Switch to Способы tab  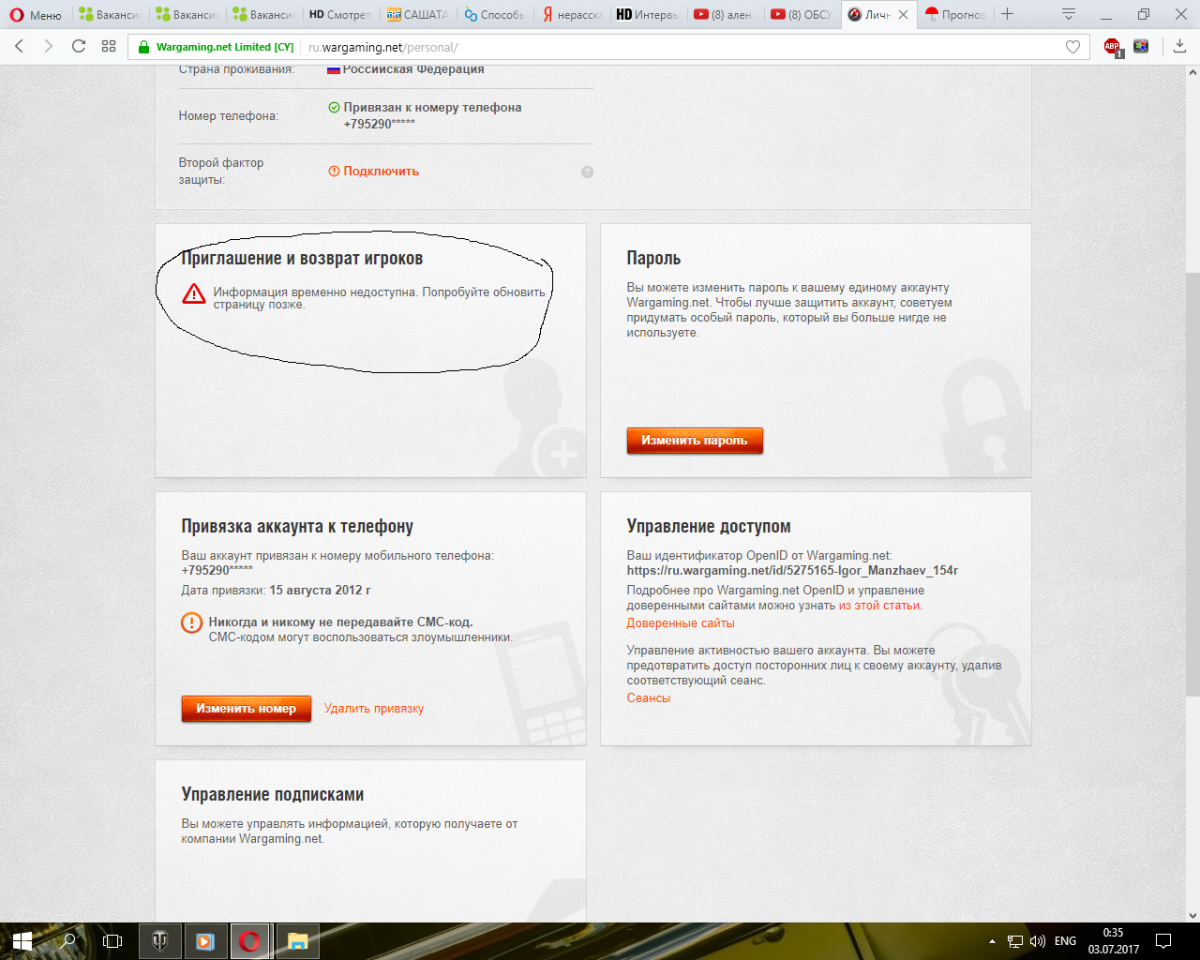pyautogui.click(x=493, y=15)
